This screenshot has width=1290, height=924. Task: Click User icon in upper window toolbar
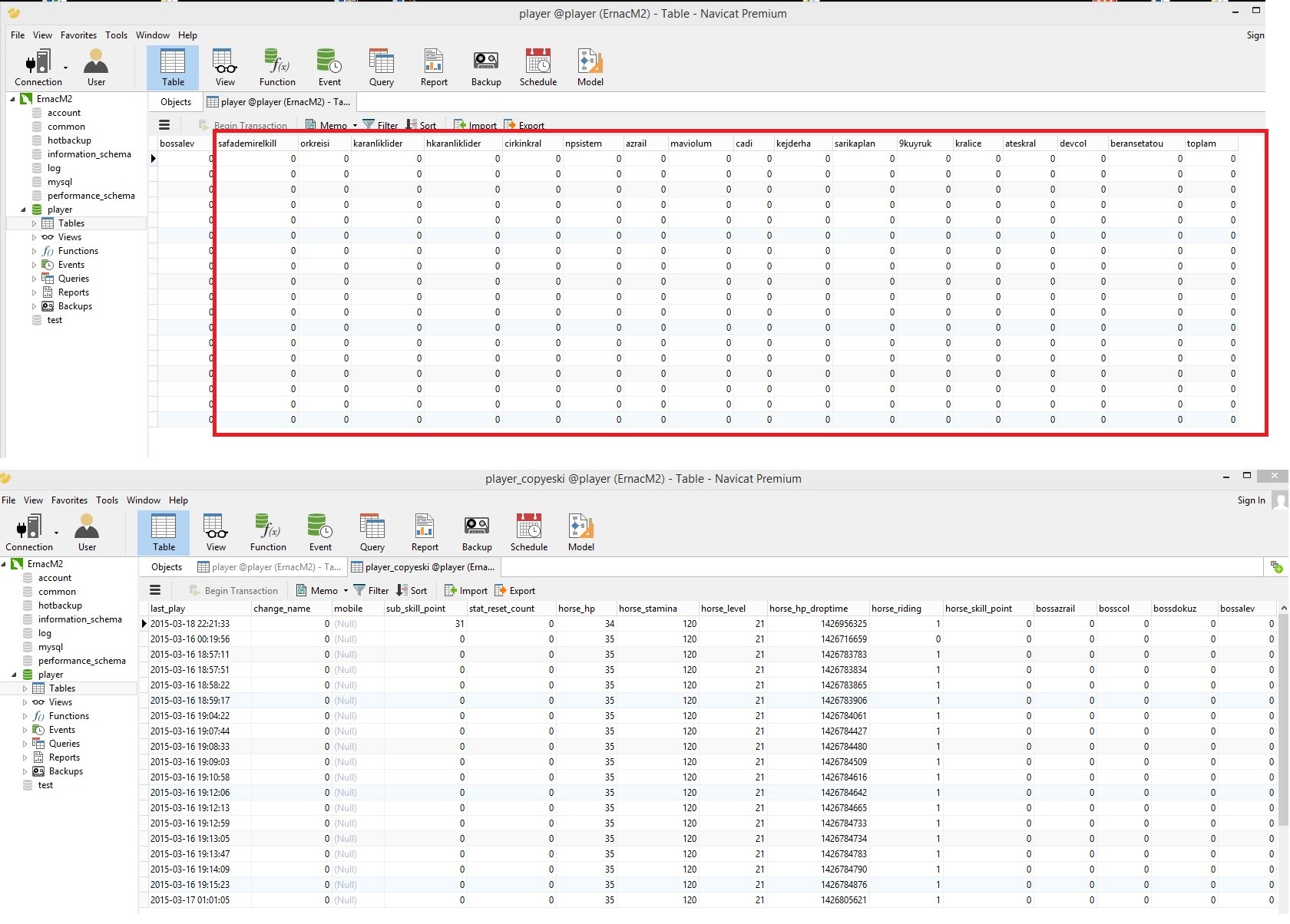pos(96,68)
